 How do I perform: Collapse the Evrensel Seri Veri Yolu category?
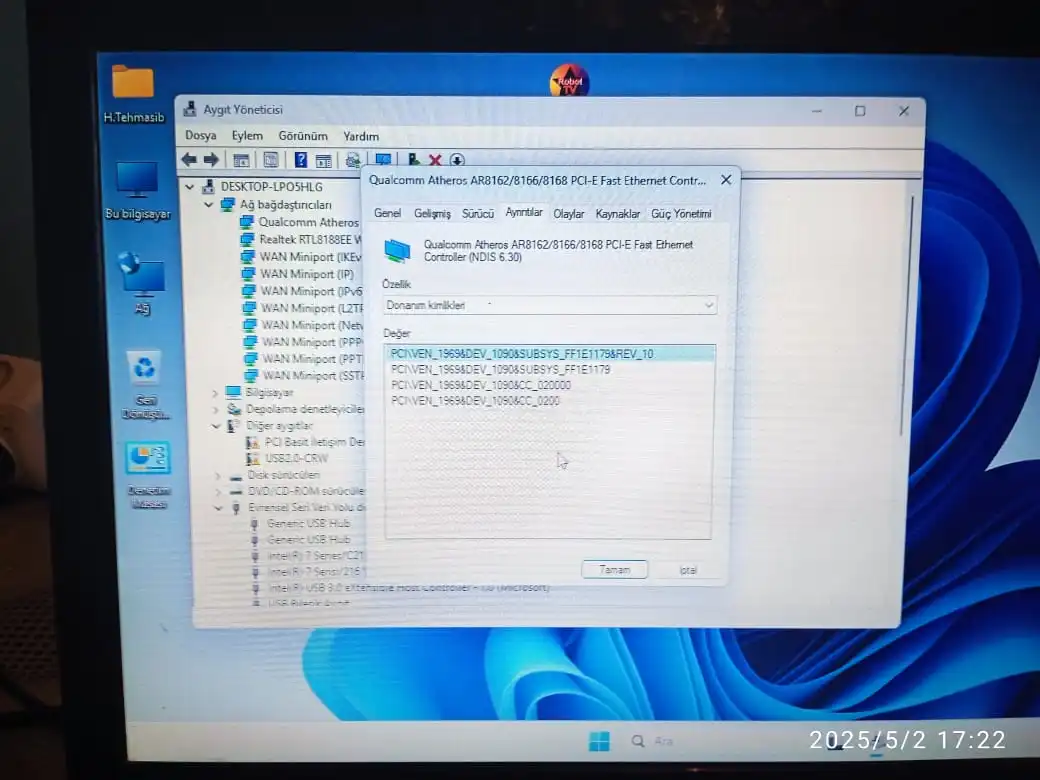[218, 507]
